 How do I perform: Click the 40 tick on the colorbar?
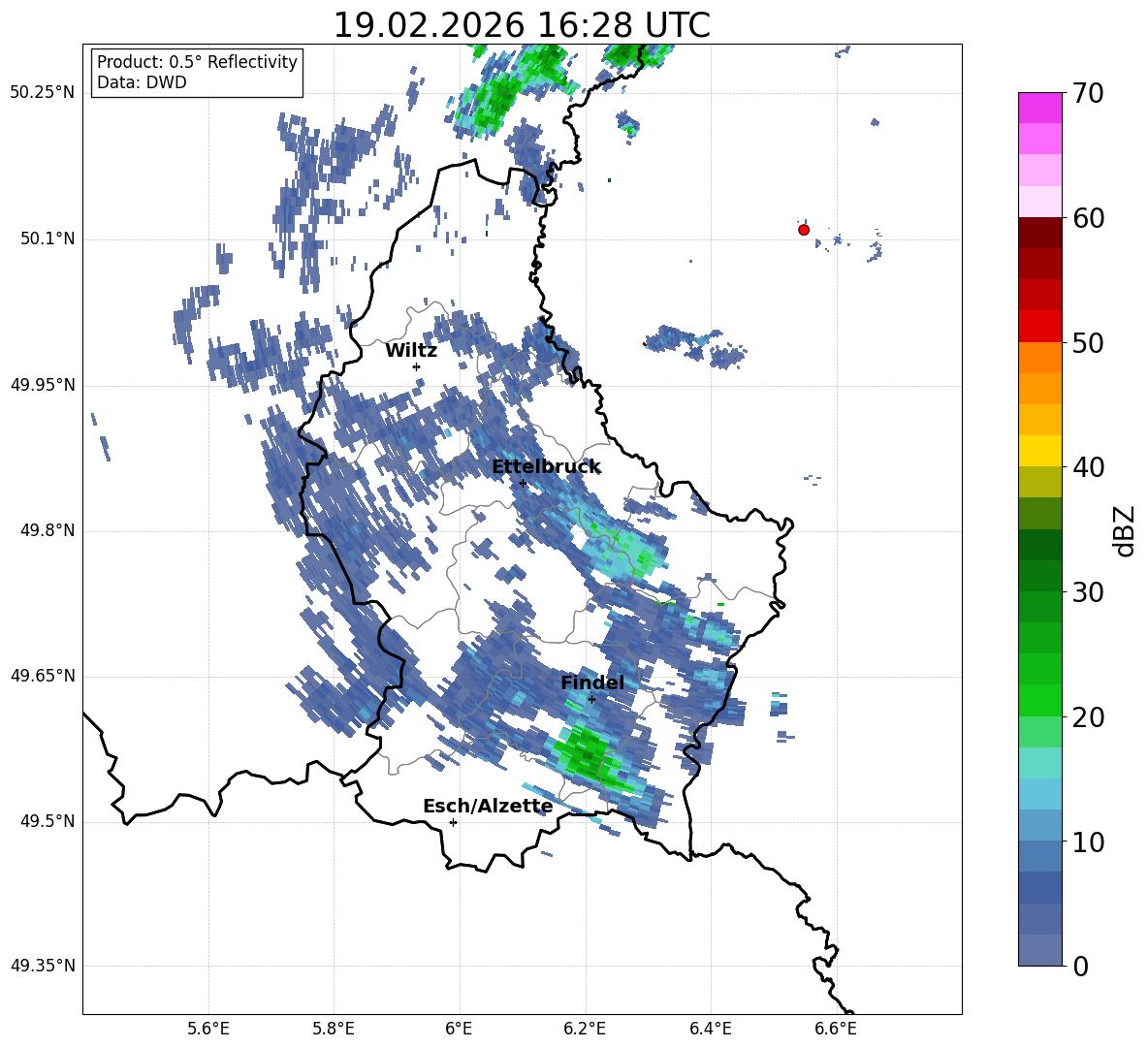click(x=1087, y=467)
